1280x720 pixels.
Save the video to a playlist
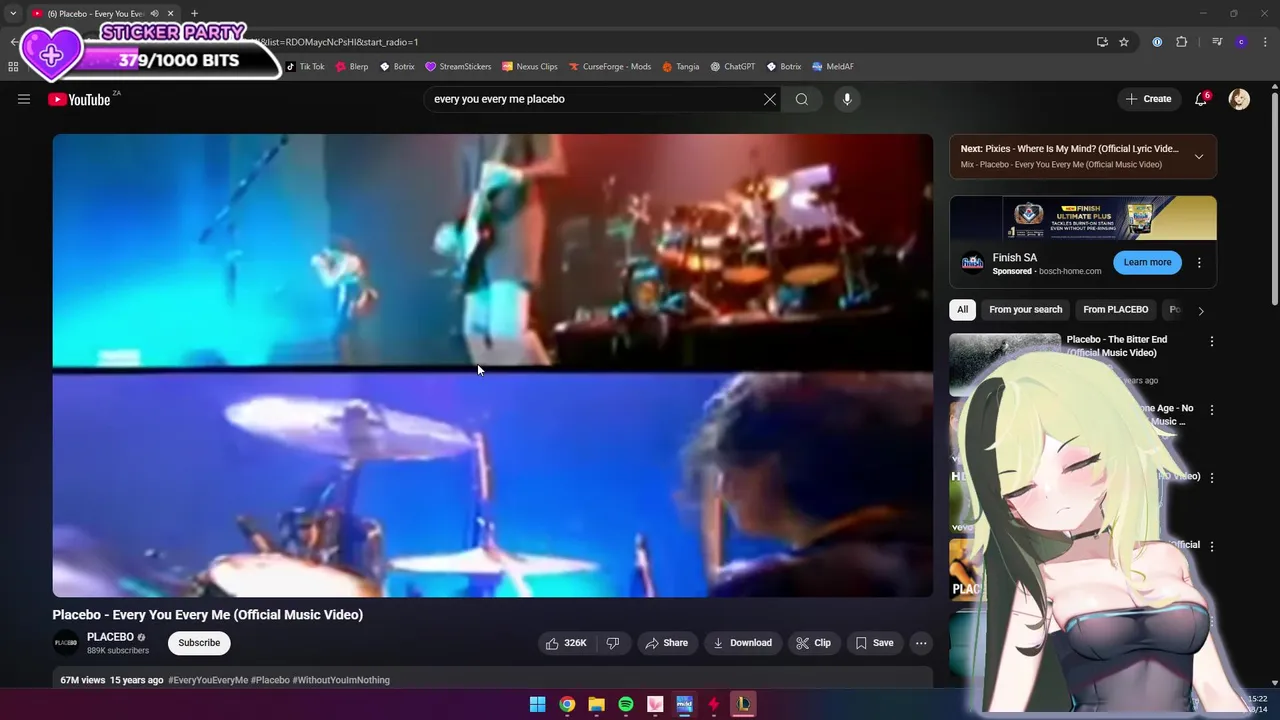click(874, 643)
